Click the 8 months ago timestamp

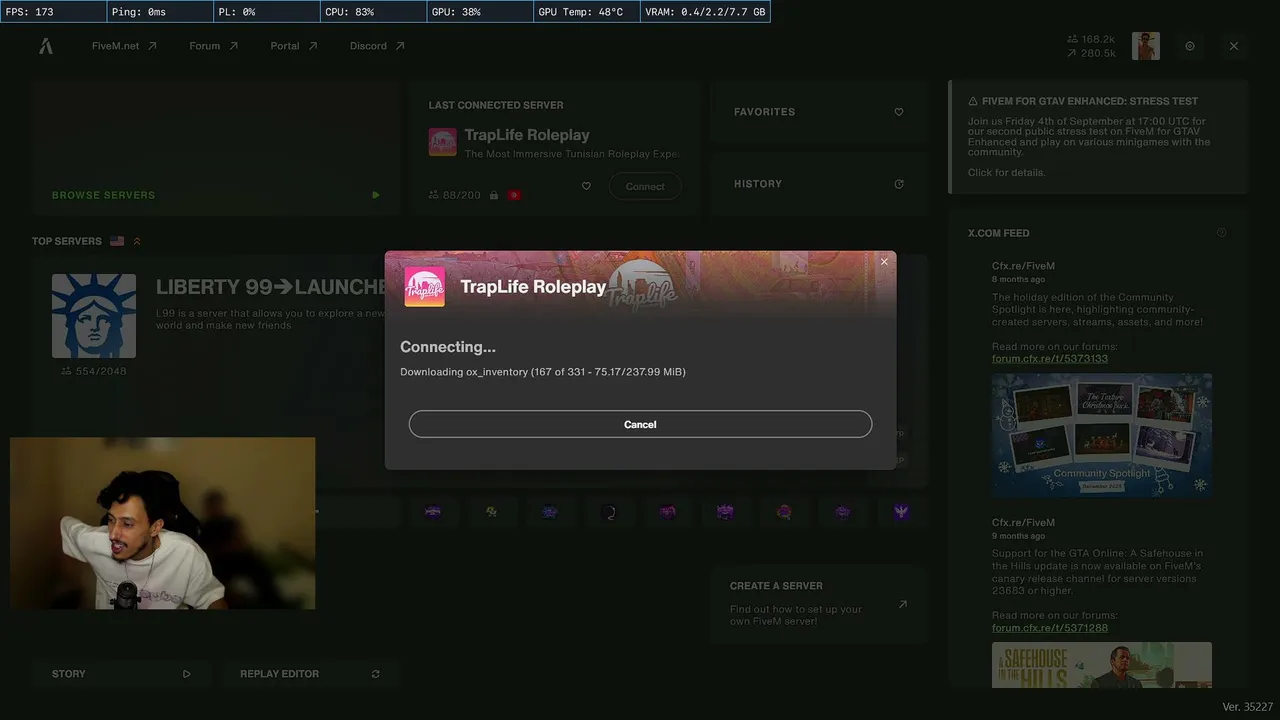tap(1020, 280)
